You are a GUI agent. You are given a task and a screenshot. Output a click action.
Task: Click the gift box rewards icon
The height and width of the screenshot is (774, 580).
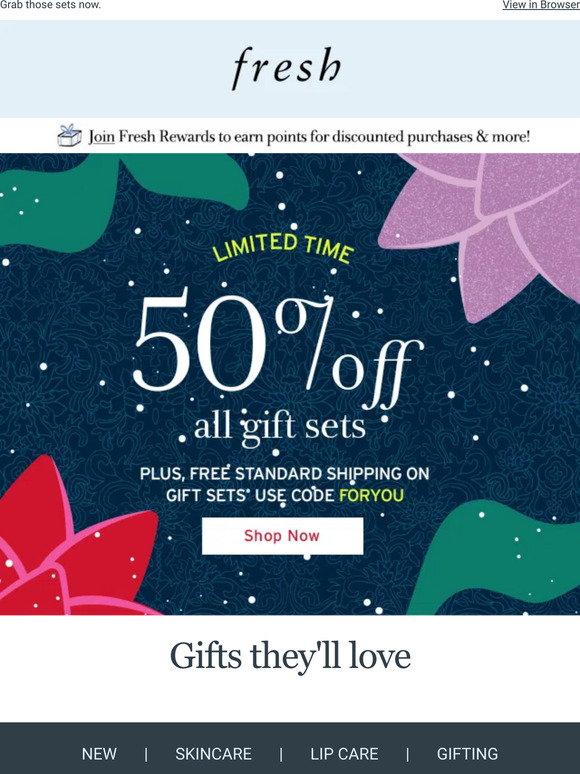[70, 136]
